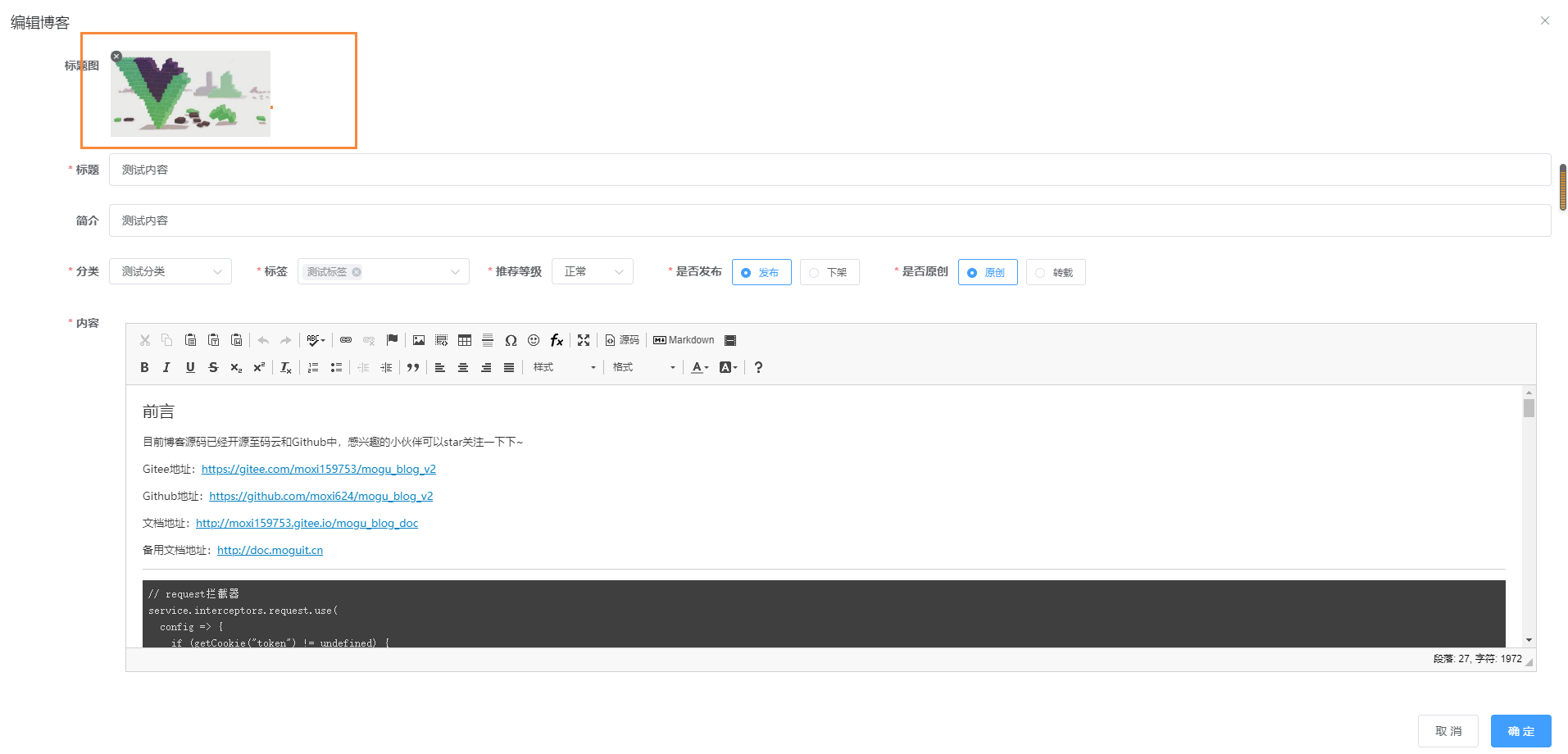Delete the cover image via its X
Screen dimensions: 1568x754
(x=116, y=57)
